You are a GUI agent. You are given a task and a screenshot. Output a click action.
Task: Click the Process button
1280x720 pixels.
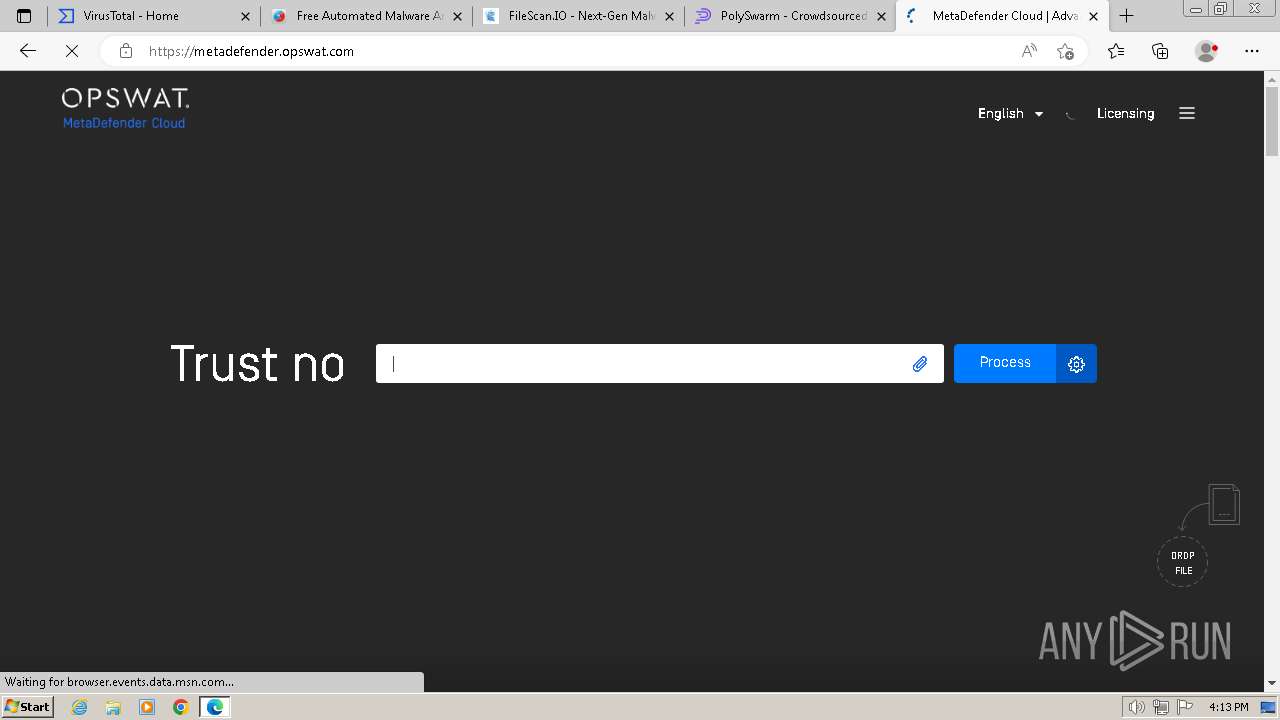(x=1005, y=363)
